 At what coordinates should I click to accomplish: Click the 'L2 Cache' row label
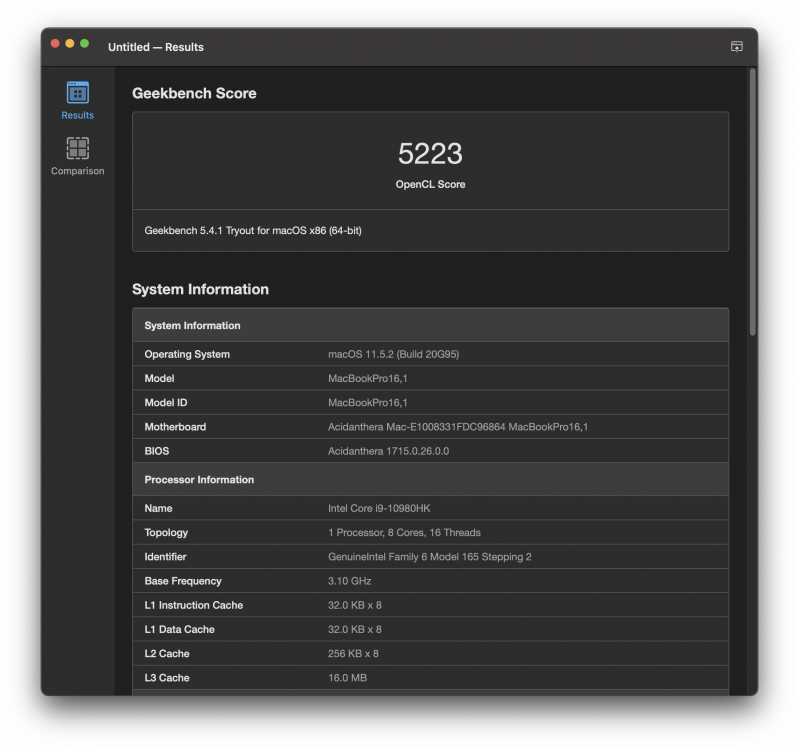click(x=167, y=654)
